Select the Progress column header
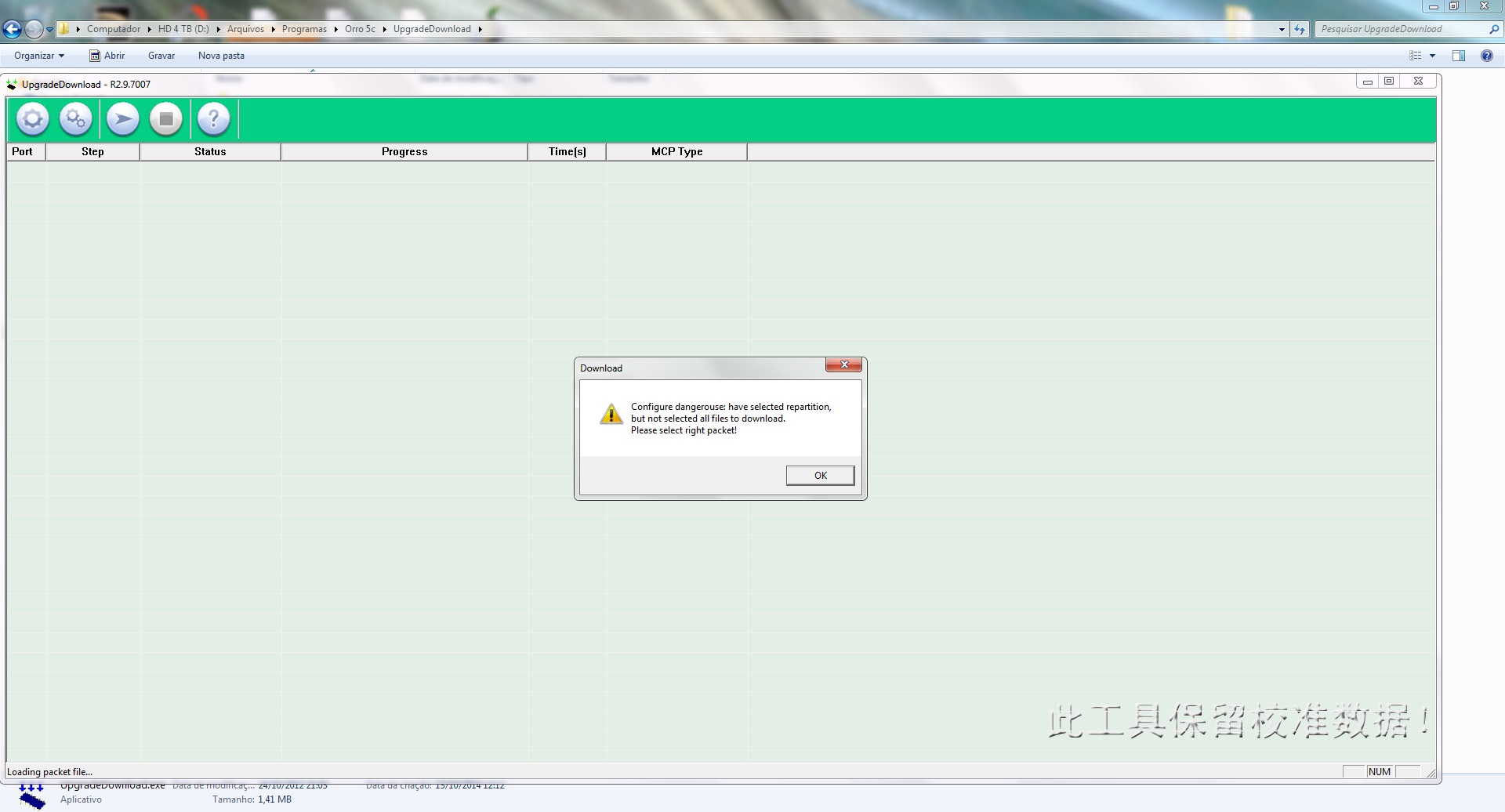 coord(404,152)
